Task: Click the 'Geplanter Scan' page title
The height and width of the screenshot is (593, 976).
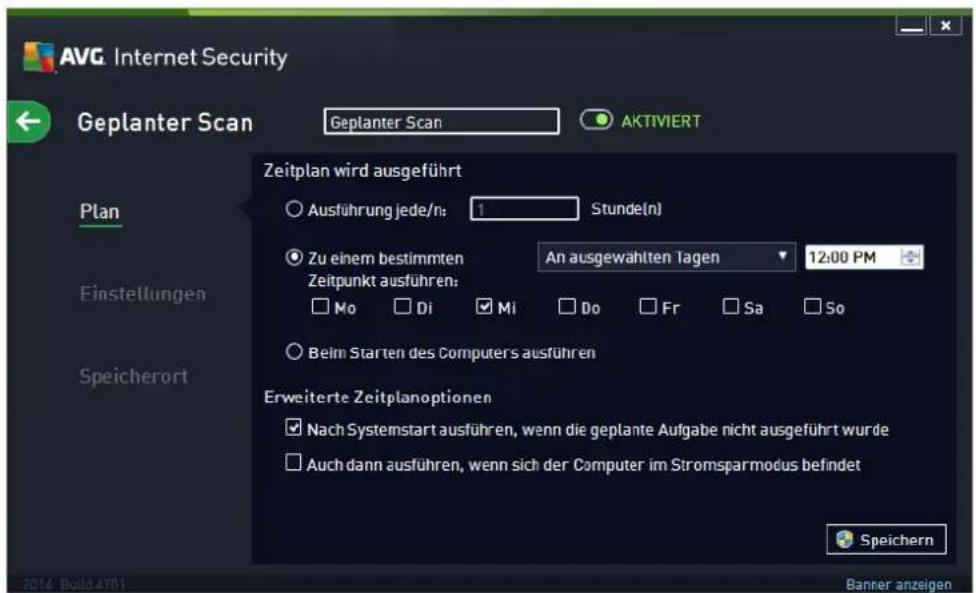Action: pyautogui.click(x=165, y=123)
